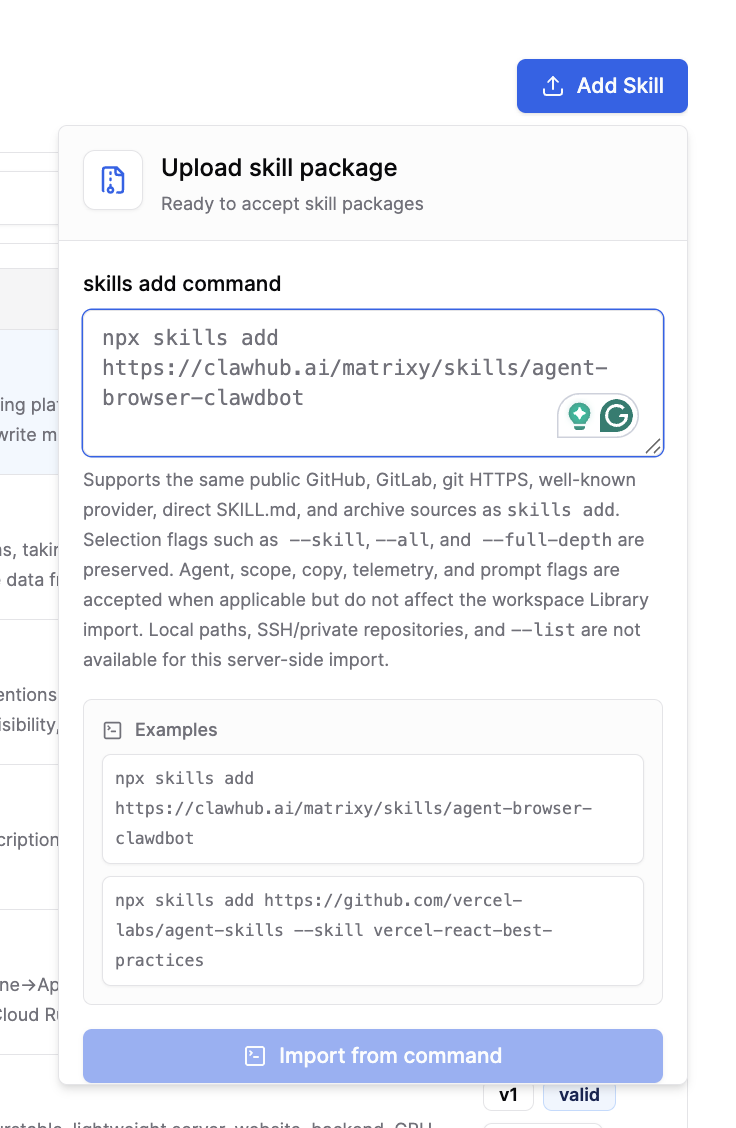The image size is (736, 1128).
Task: Click the green lightbulb suggestion icon
Action: tap(579, 416)
